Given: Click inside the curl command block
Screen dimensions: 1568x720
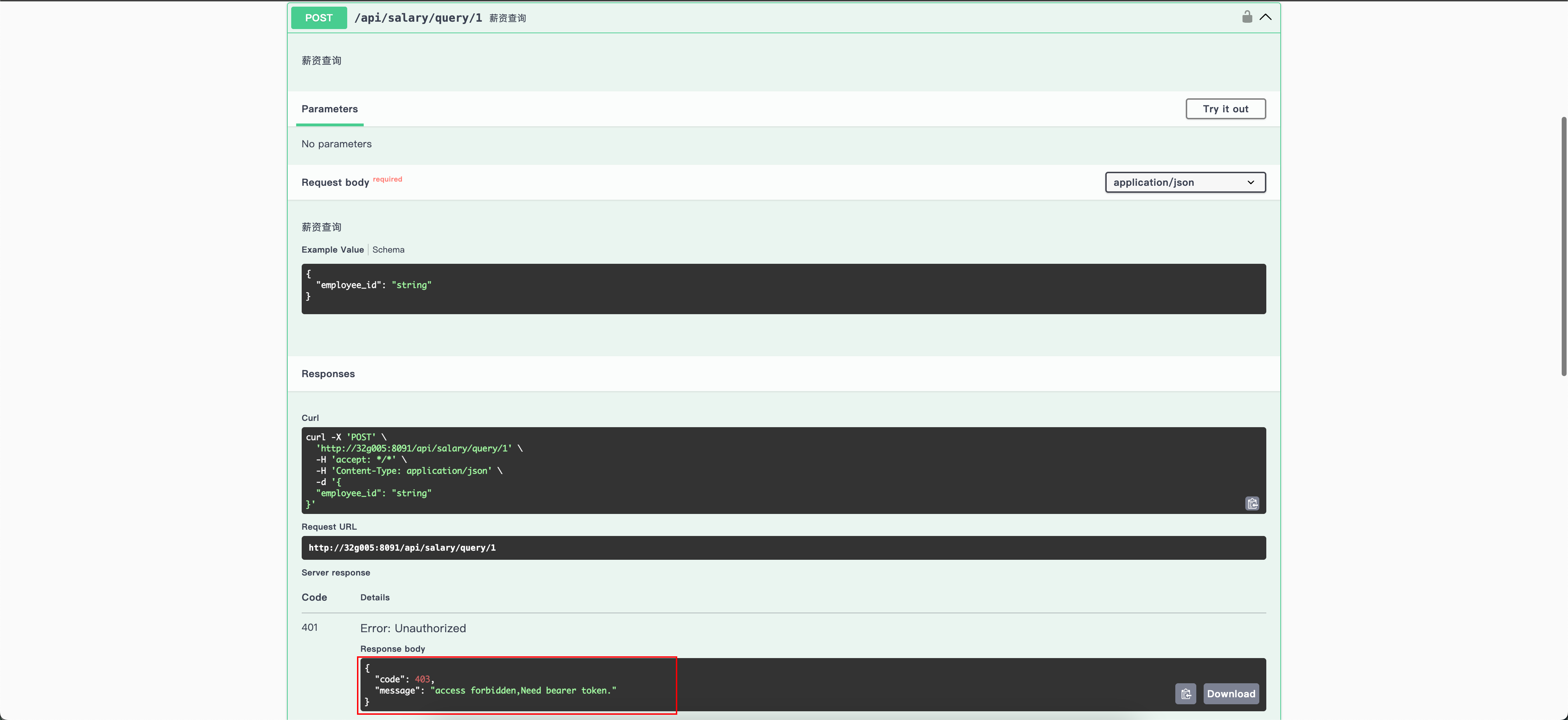Looking at the screenshot, I should 783,470.
